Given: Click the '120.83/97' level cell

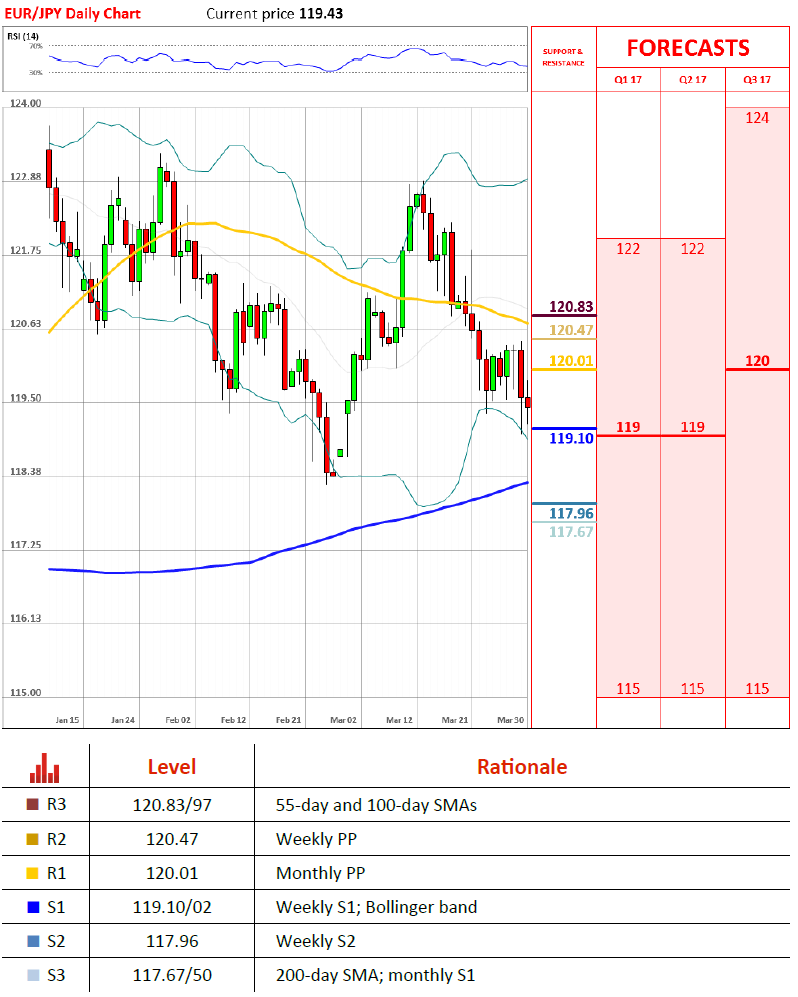Looking at the screenshot, I should 172,805.
